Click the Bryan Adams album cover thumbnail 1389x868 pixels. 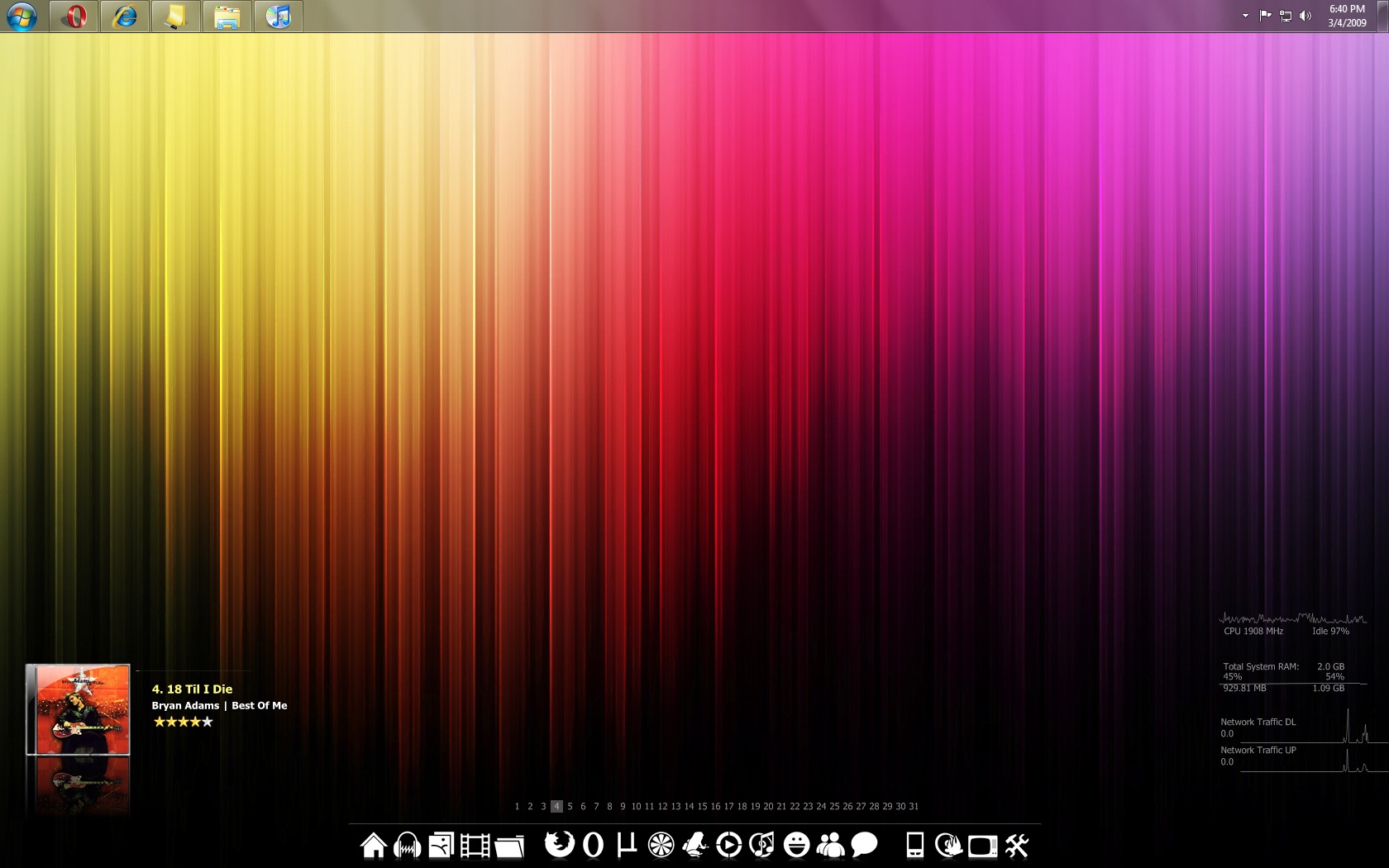(79, 709)
